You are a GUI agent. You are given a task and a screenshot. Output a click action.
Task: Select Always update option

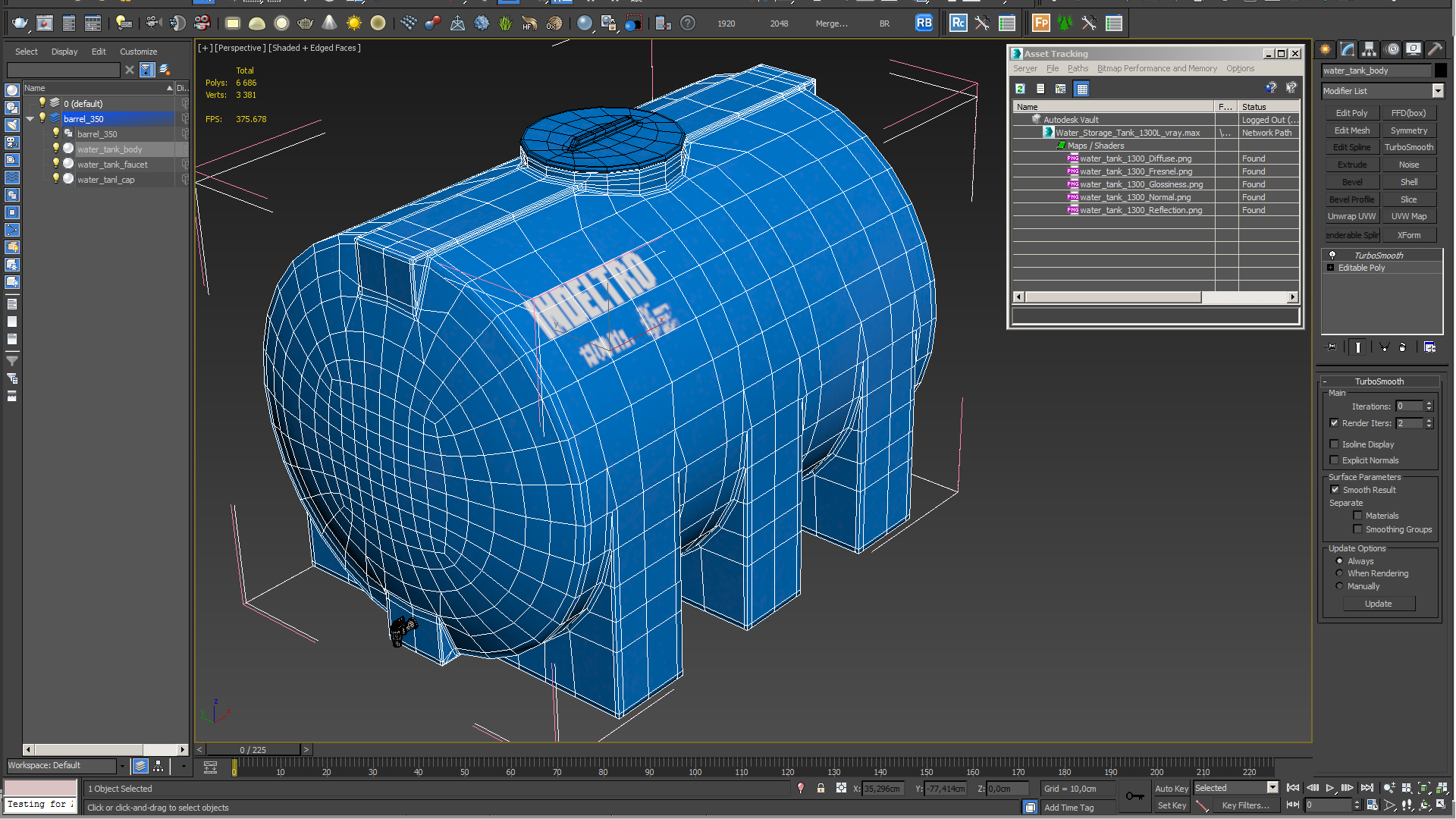(x=1339, y=561)
